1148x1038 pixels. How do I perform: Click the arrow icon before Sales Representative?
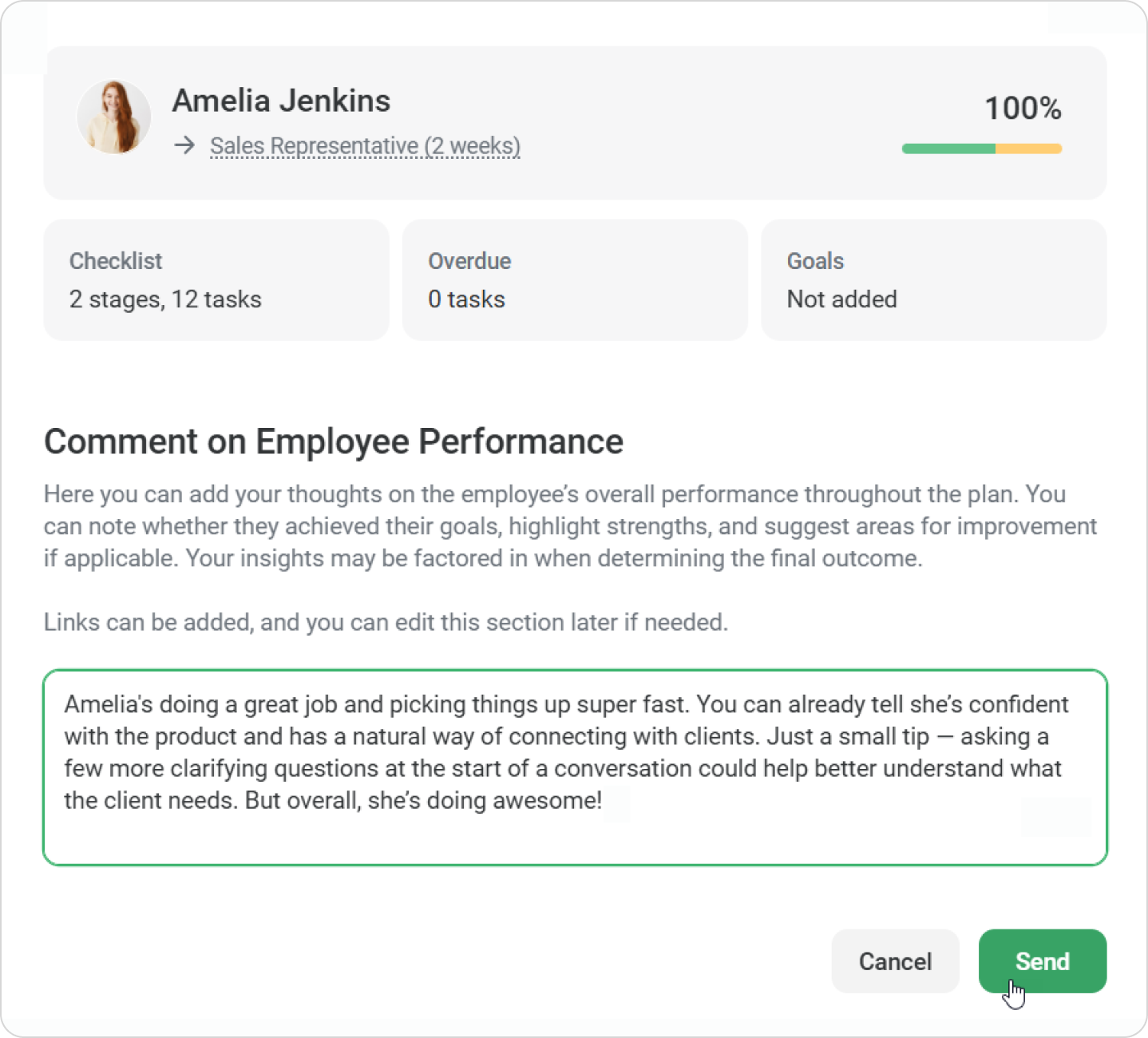coord(185,145)
